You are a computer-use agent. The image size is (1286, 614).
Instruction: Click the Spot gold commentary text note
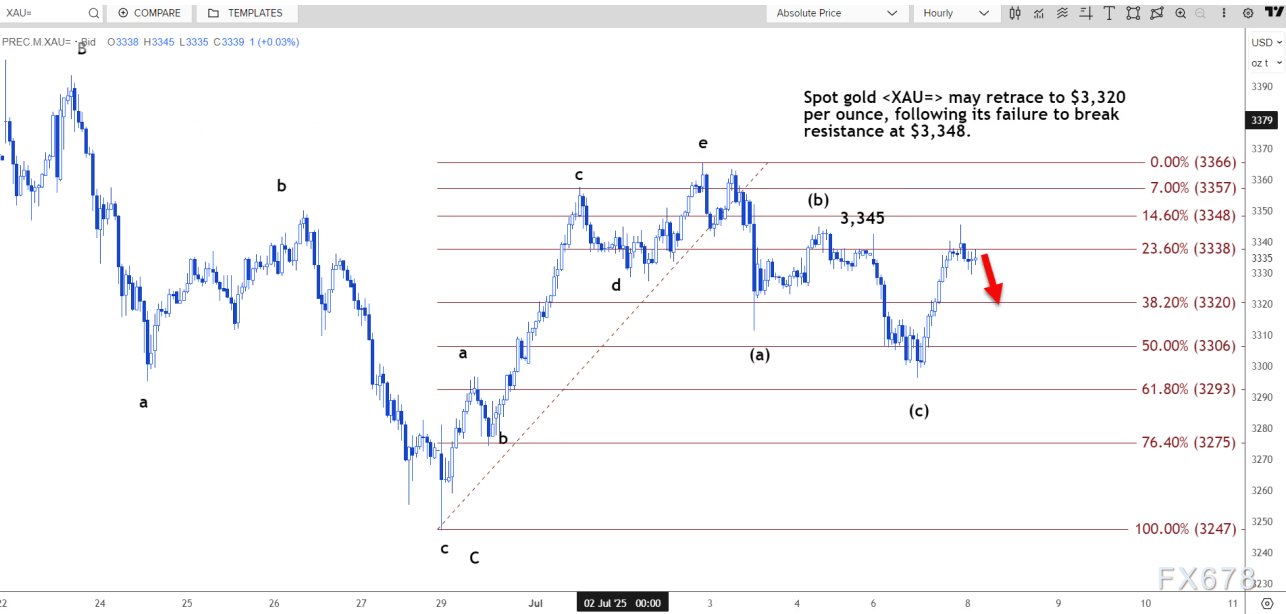[x=965, y=114]
